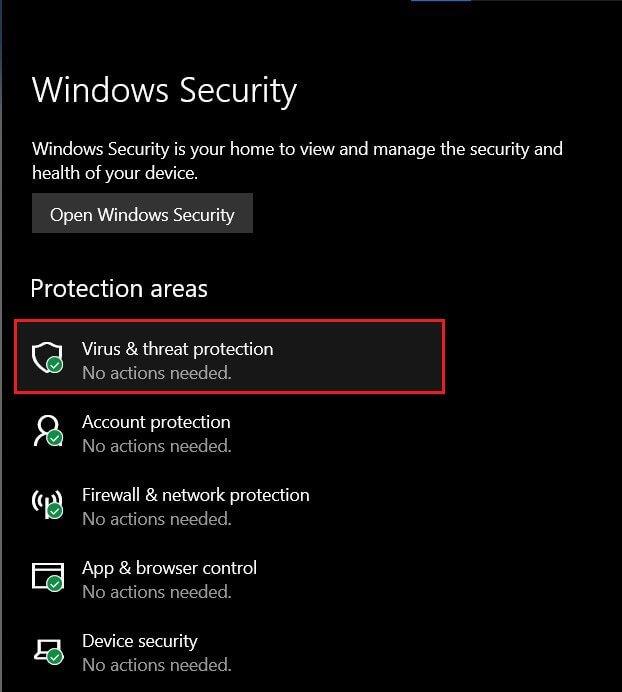Click "No actions needed" under App & browser control
Screen dimensions: 622x692
coord(156,592)
